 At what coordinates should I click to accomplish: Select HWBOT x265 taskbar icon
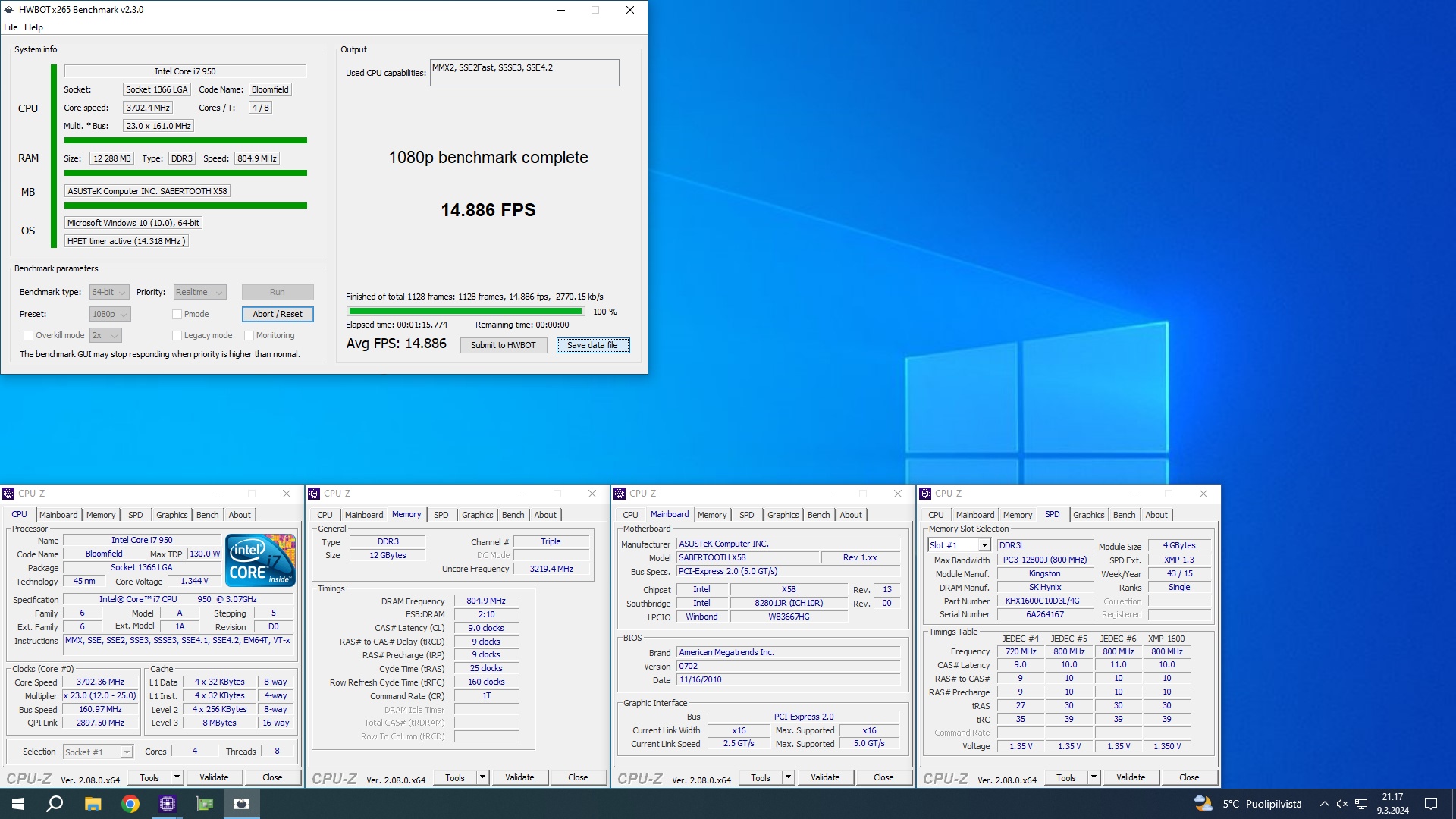click(242, 804)
